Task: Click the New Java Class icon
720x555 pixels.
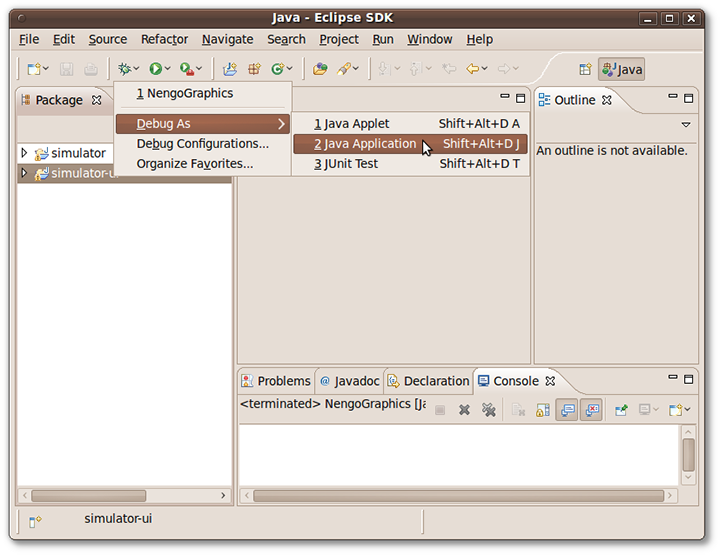Action: pos(277,69)
